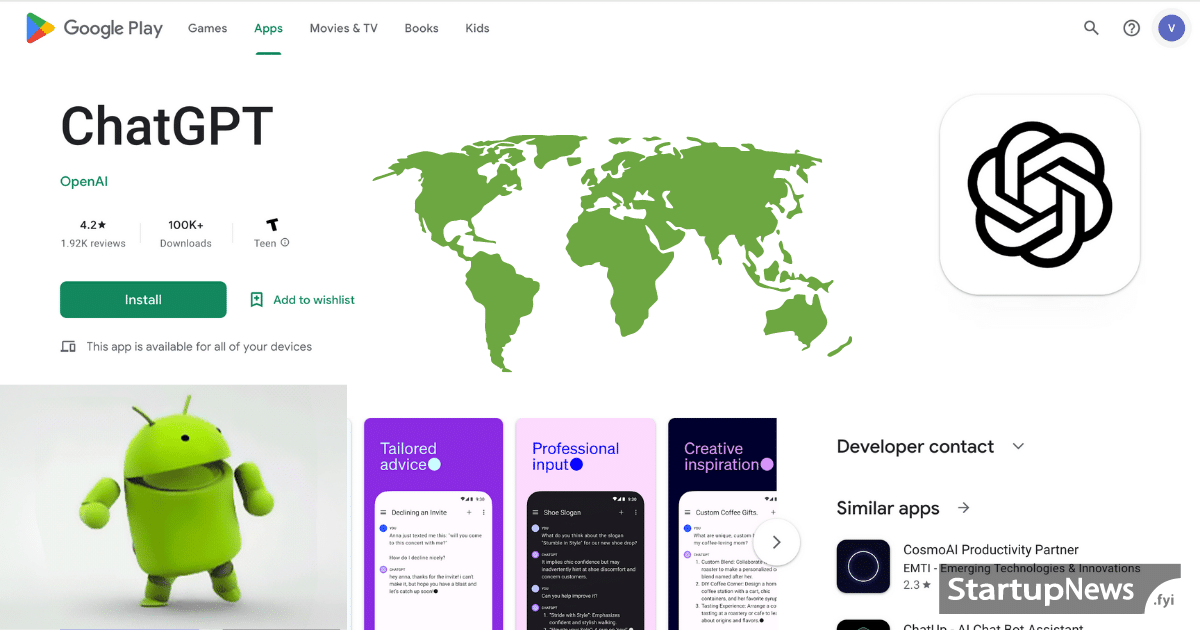Open the search magnifier icon
This screenshot has height=630, width=1200.
(1091, 28)
